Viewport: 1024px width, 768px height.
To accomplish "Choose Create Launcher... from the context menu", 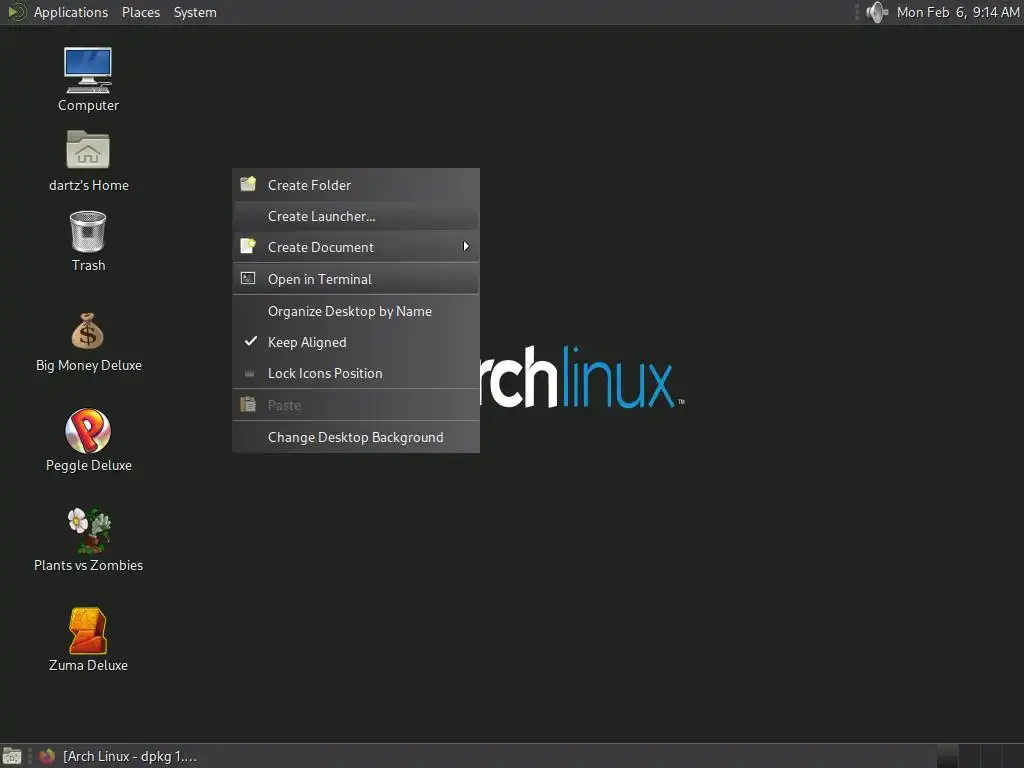I will tap(356, 216).
